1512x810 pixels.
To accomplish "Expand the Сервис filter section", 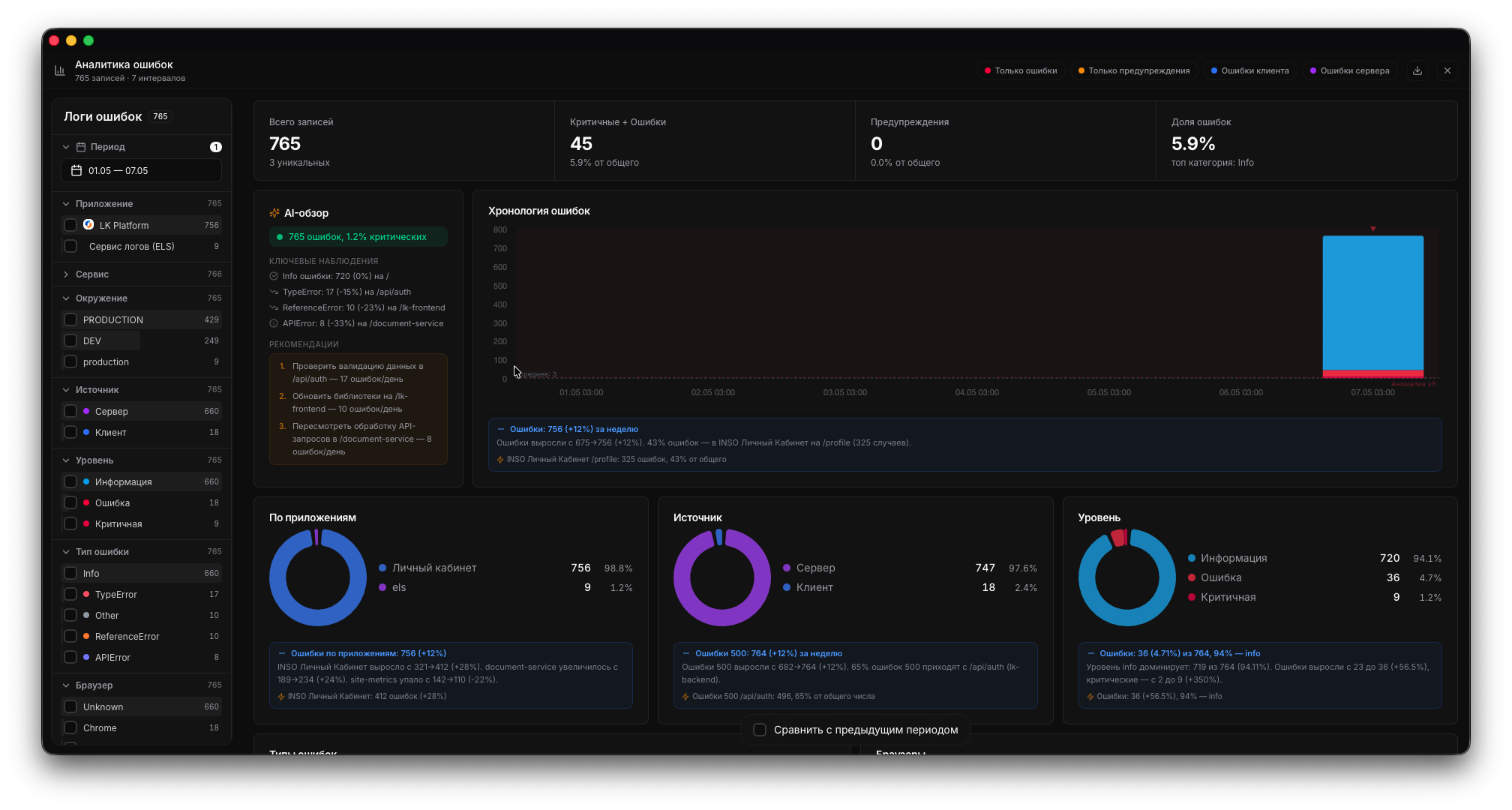I will coord(66,274).
